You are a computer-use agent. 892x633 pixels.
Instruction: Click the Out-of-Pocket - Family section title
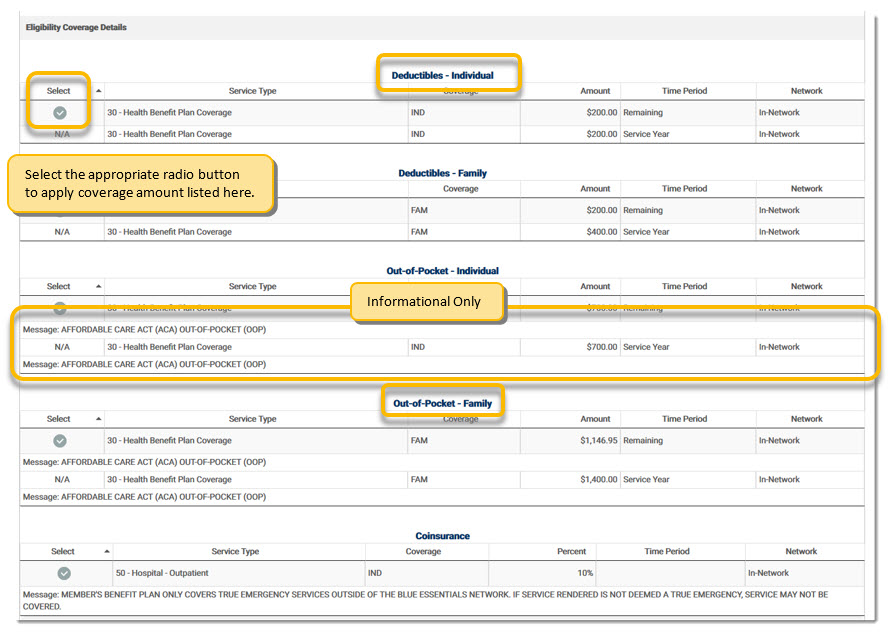(x=442, y=404)
